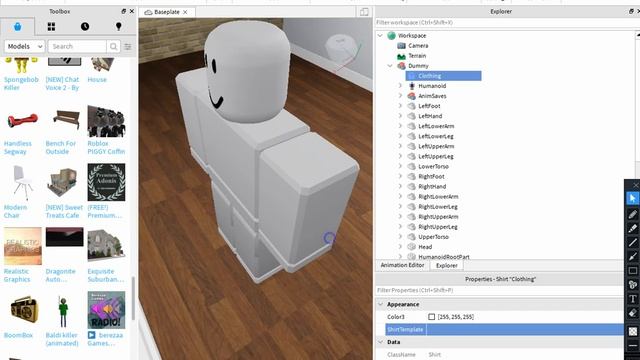Open the Marketplace tab in Toolbox
Screen dimensions: 640x360
coord(18,27)
